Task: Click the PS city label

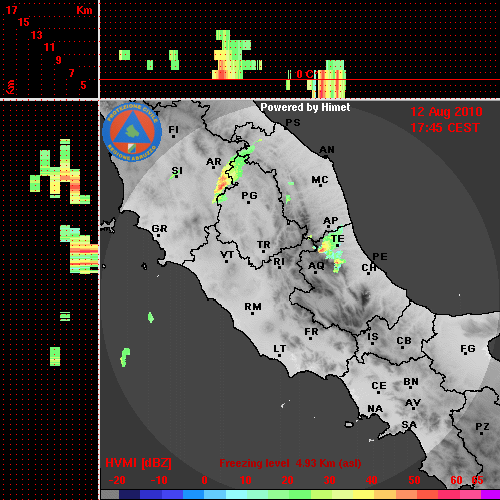Action: pyautogui.click(x=293, y=123)
